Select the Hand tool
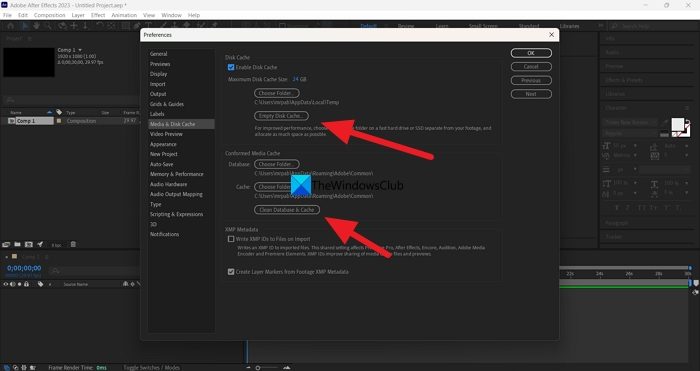 [x=36, y=26]
